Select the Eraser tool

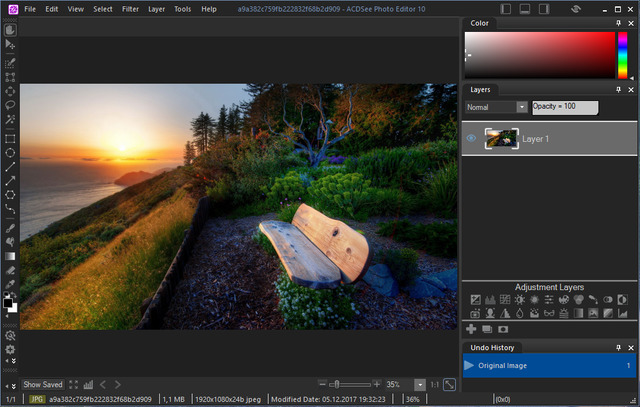tap(10, 270)
